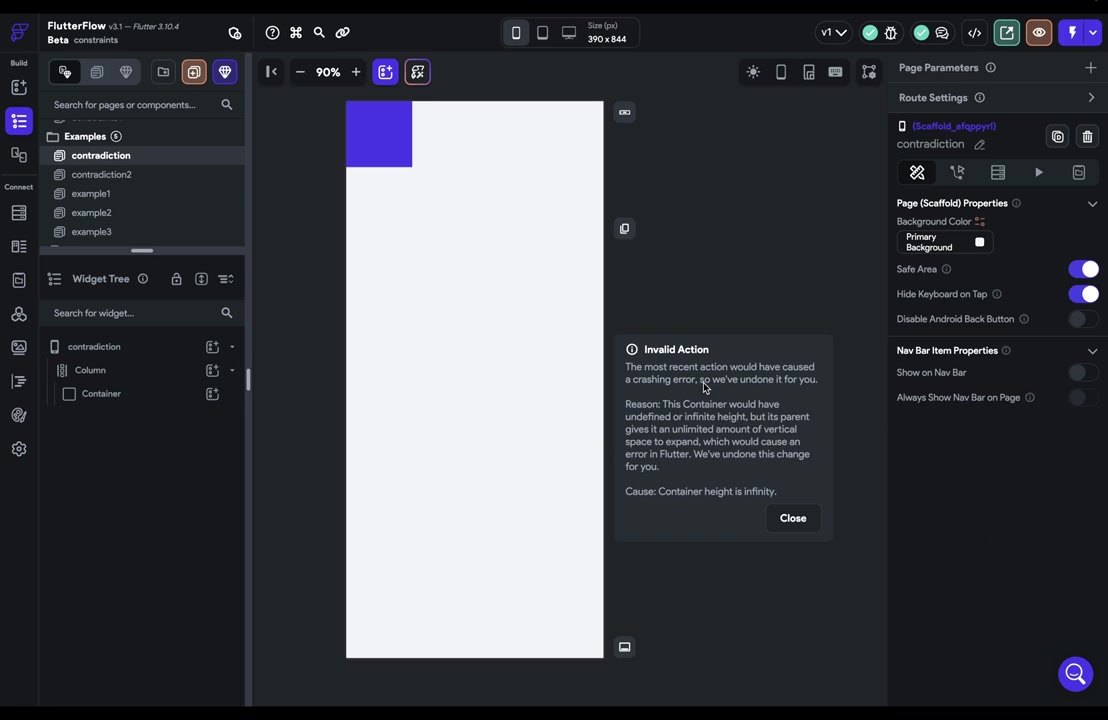This screenshot has height=720, width=1108.
Task: Open example1 page
Action: click(90, 194)
